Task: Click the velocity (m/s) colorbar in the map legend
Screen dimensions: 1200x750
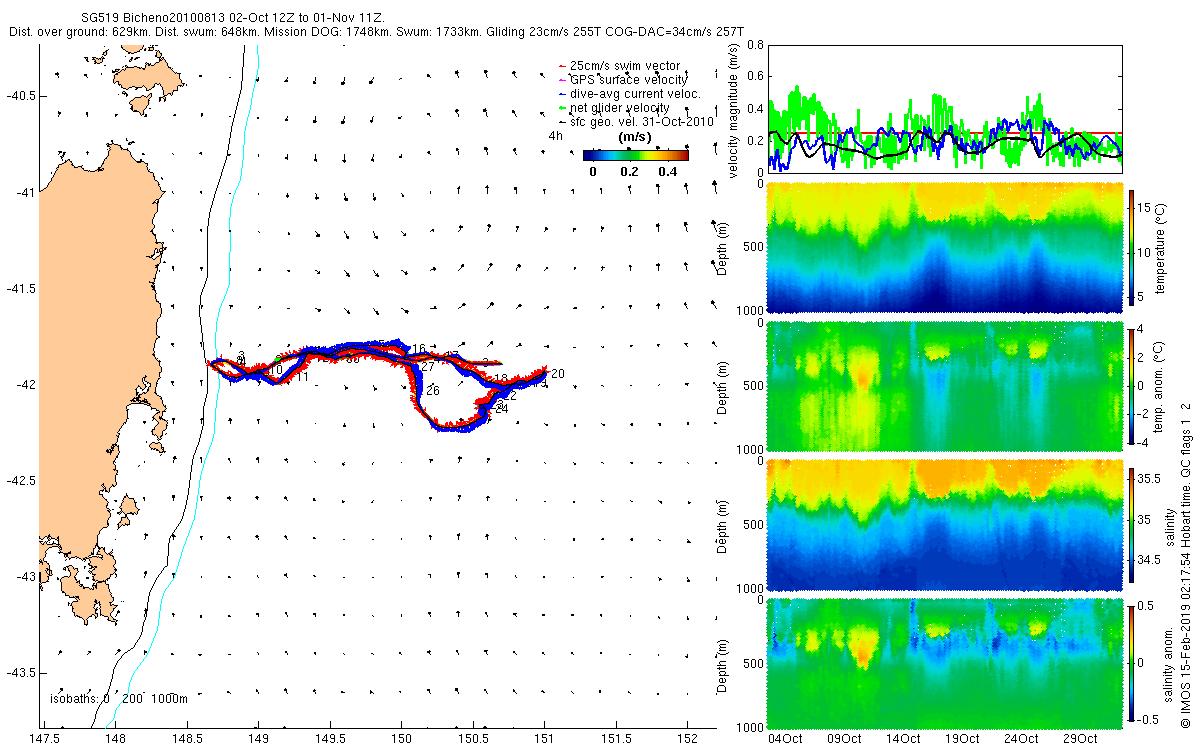Action: click(636, 155)
